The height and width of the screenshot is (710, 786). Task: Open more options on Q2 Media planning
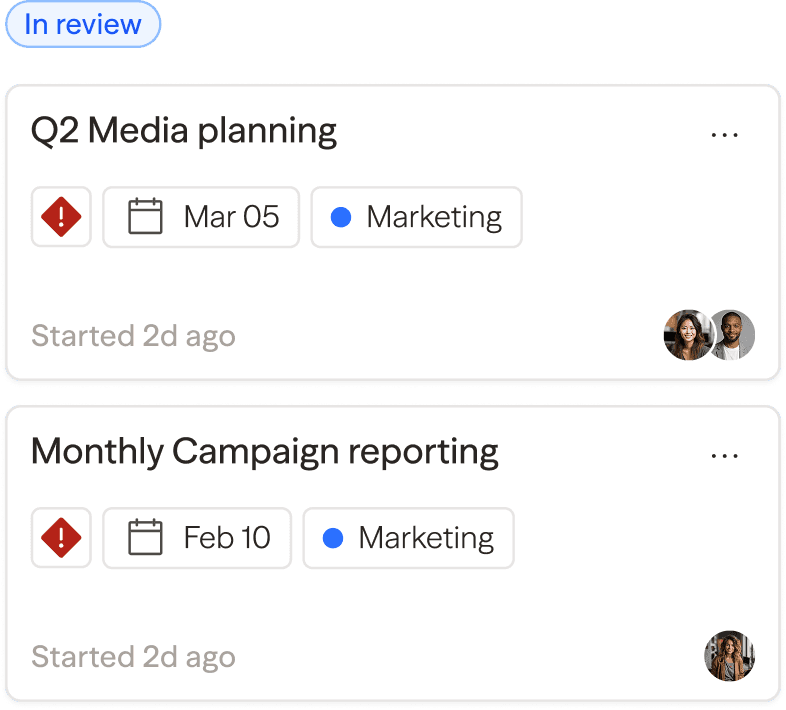point(724,135)
